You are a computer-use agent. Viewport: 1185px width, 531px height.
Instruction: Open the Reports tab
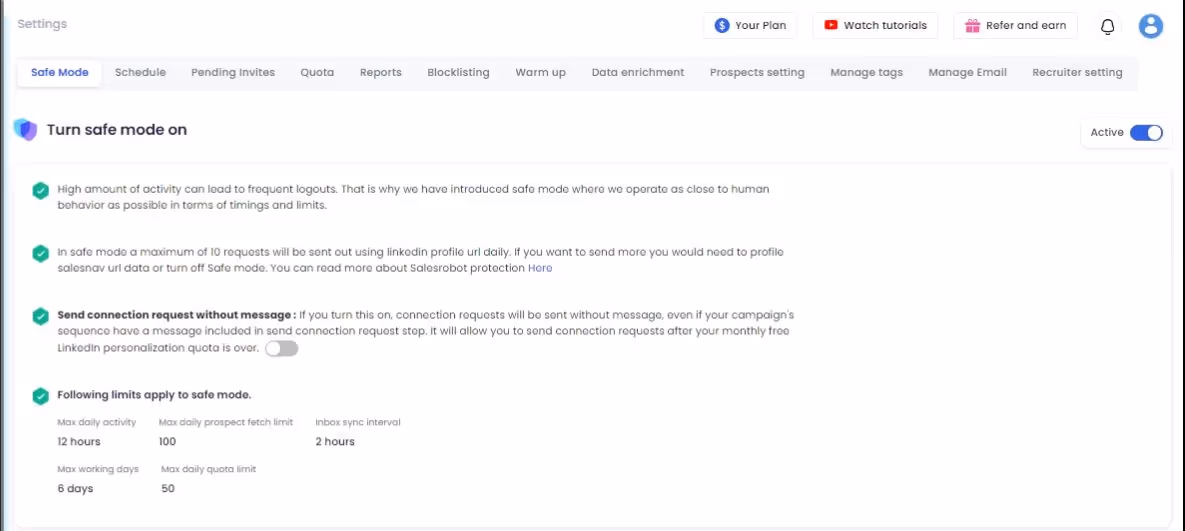click(380, 73)
